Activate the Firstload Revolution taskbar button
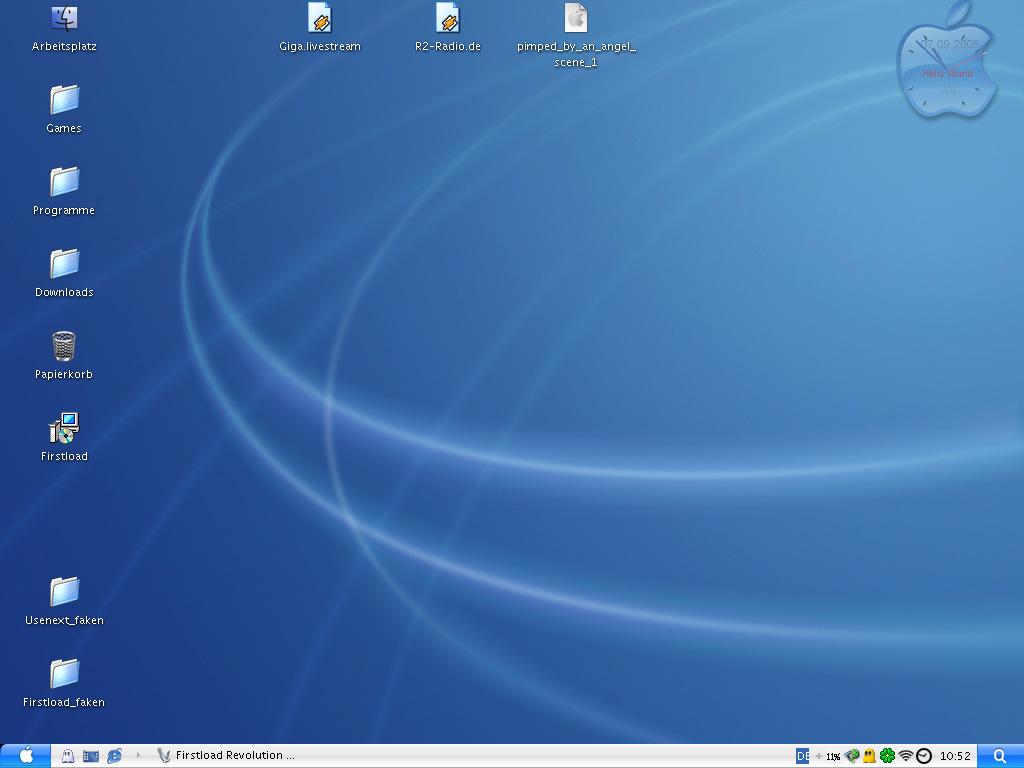 click(226, 756)
